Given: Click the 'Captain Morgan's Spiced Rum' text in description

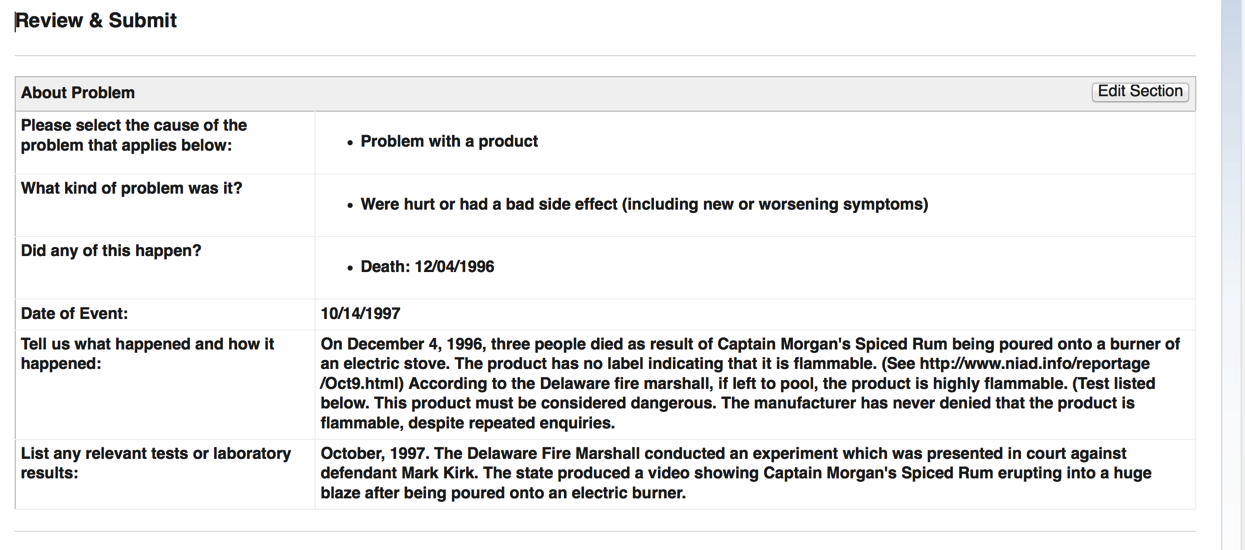Looking at the screenshot, I should [x=817, y=344].
